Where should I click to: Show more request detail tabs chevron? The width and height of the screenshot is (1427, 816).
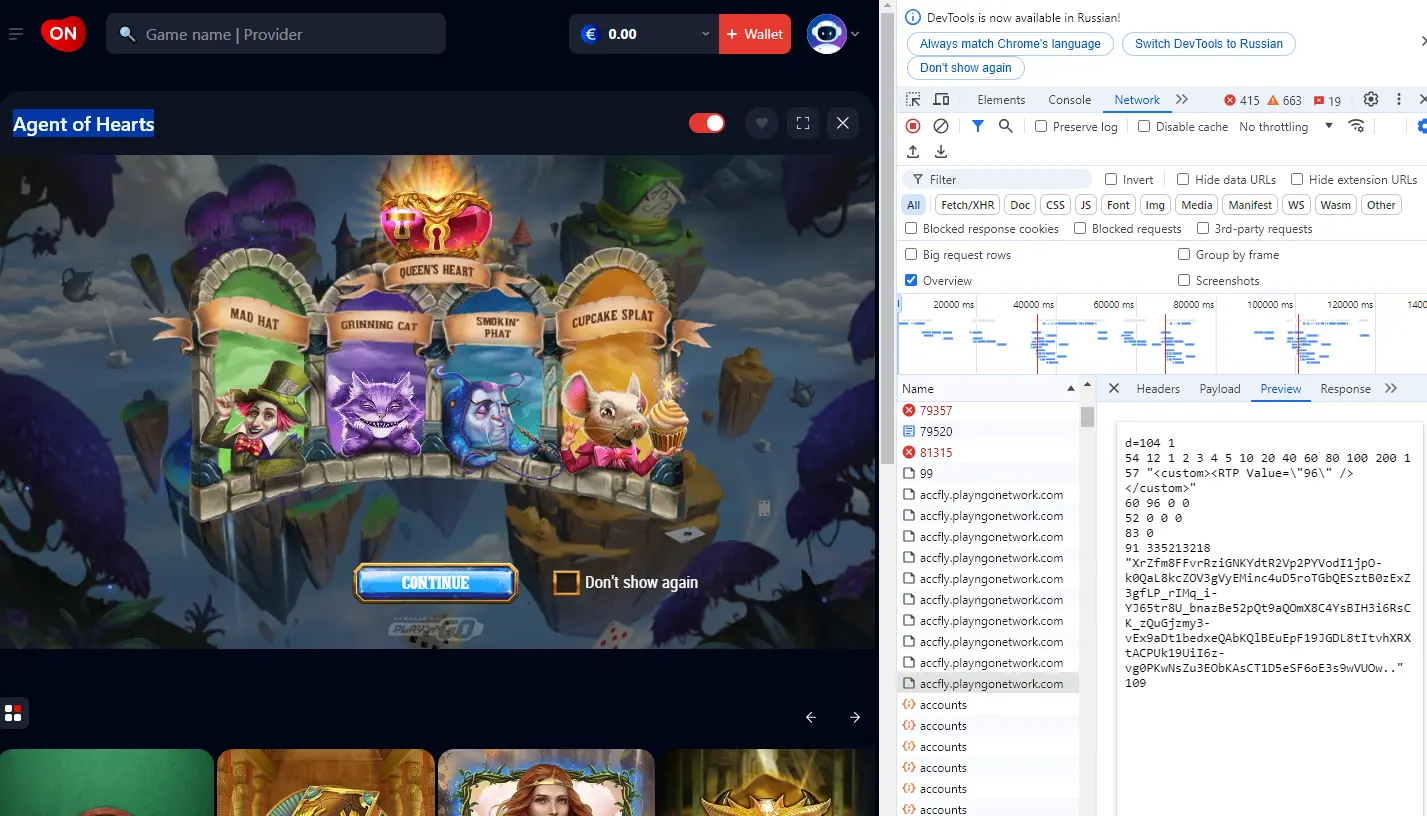[x=1390, y=388]
